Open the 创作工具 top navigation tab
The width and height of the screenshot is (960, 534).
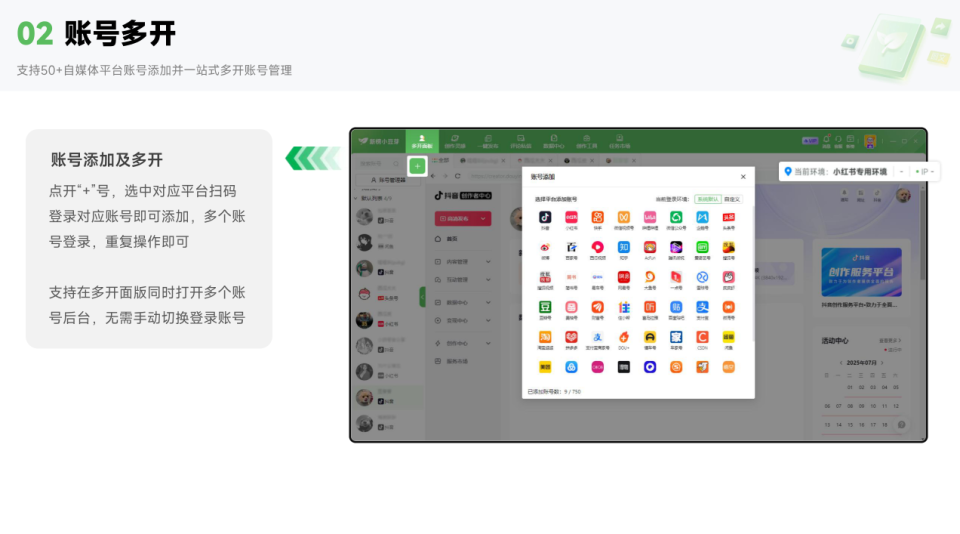point(587,141)
